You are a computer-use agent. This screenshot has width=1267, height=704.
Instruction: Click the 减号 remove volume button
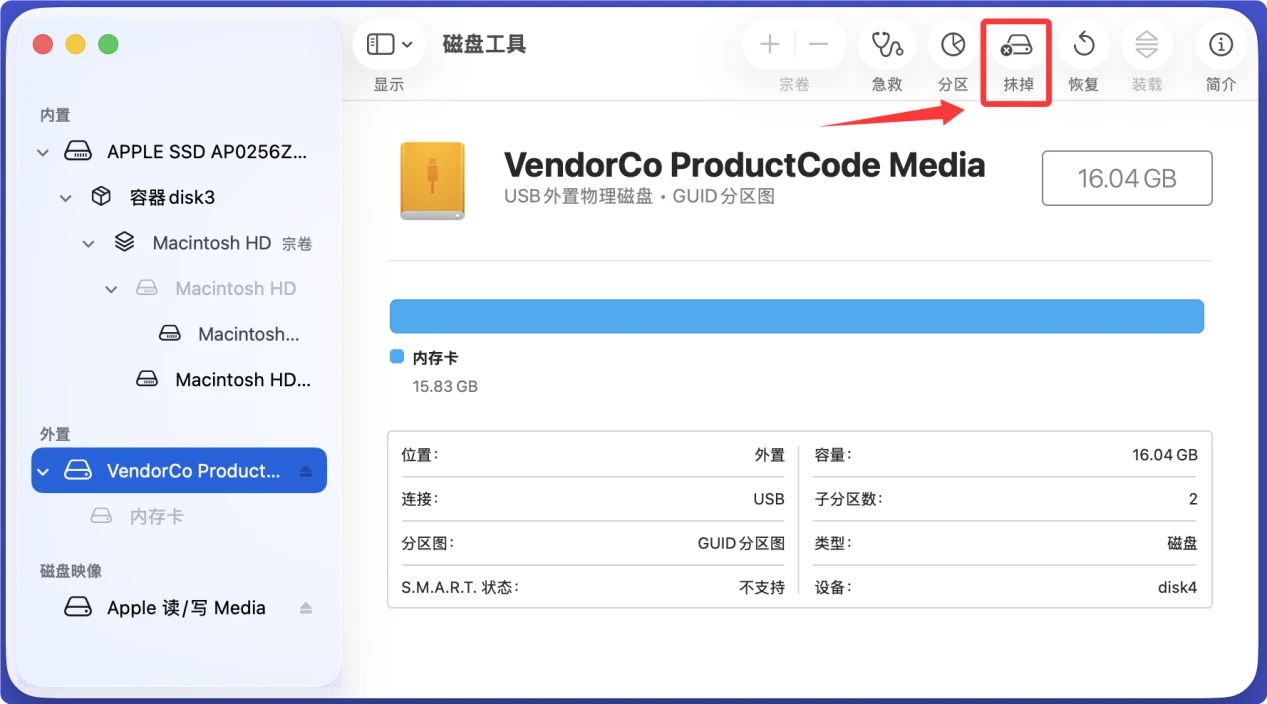[820, 44]
